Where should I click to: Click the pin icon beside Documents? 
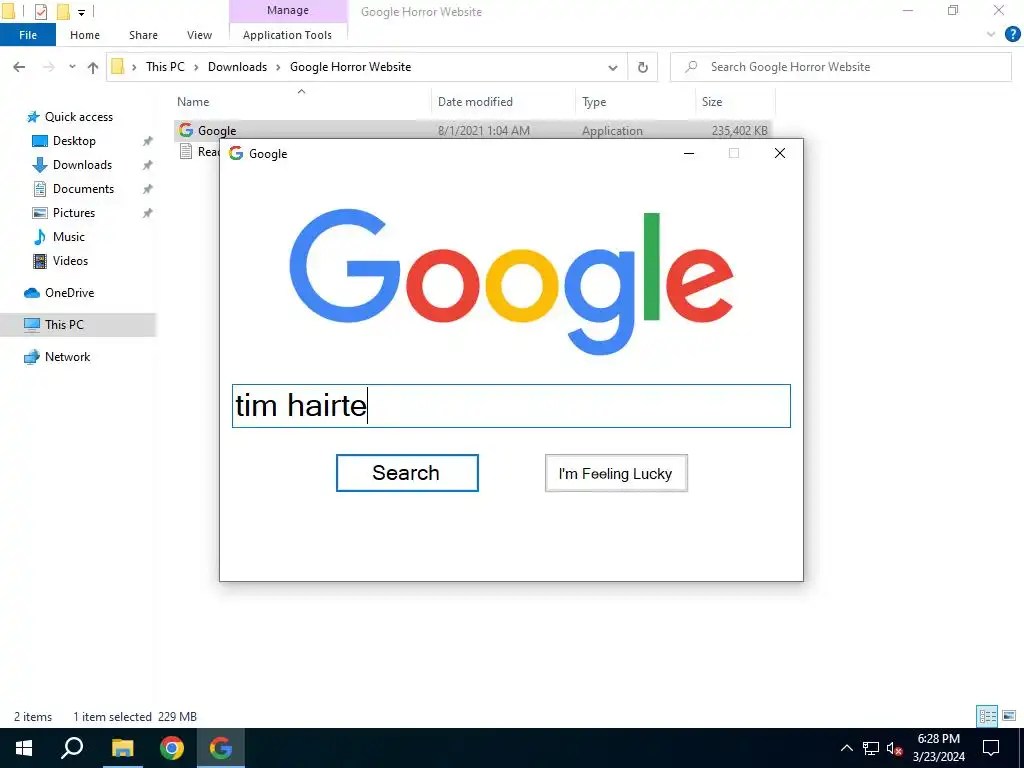pyautogui.click(x=148, y=189)
